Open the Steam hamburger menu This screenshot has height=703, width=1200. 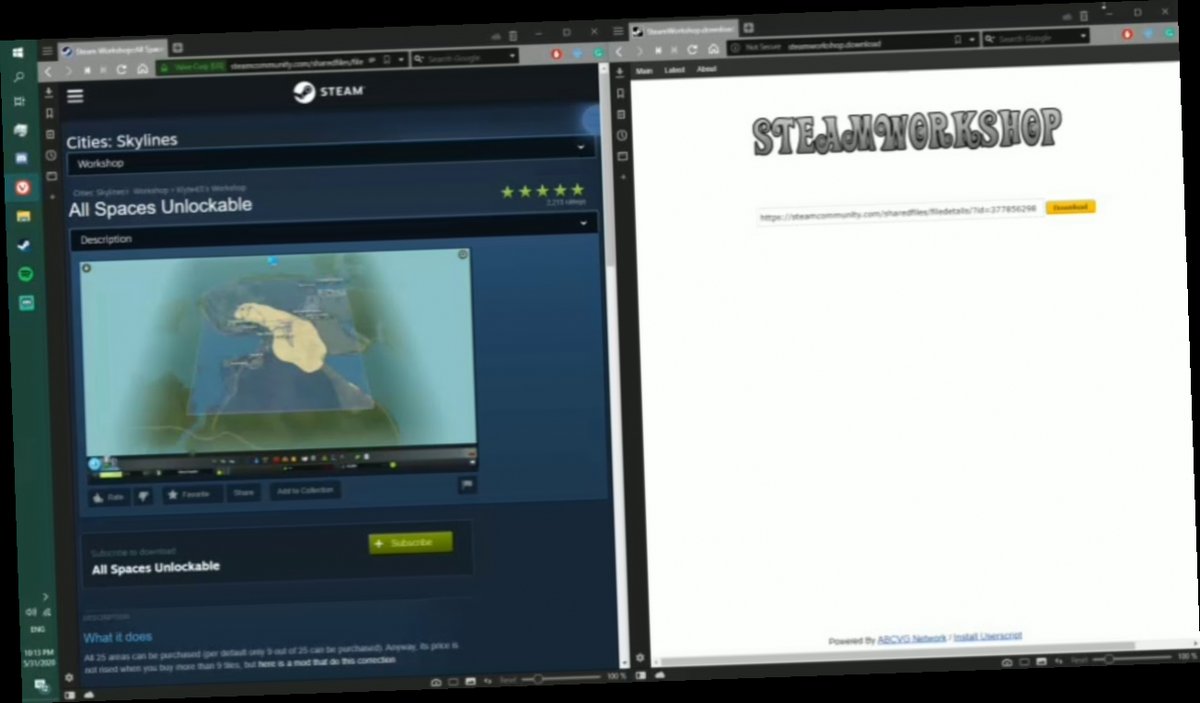[75, 96]
